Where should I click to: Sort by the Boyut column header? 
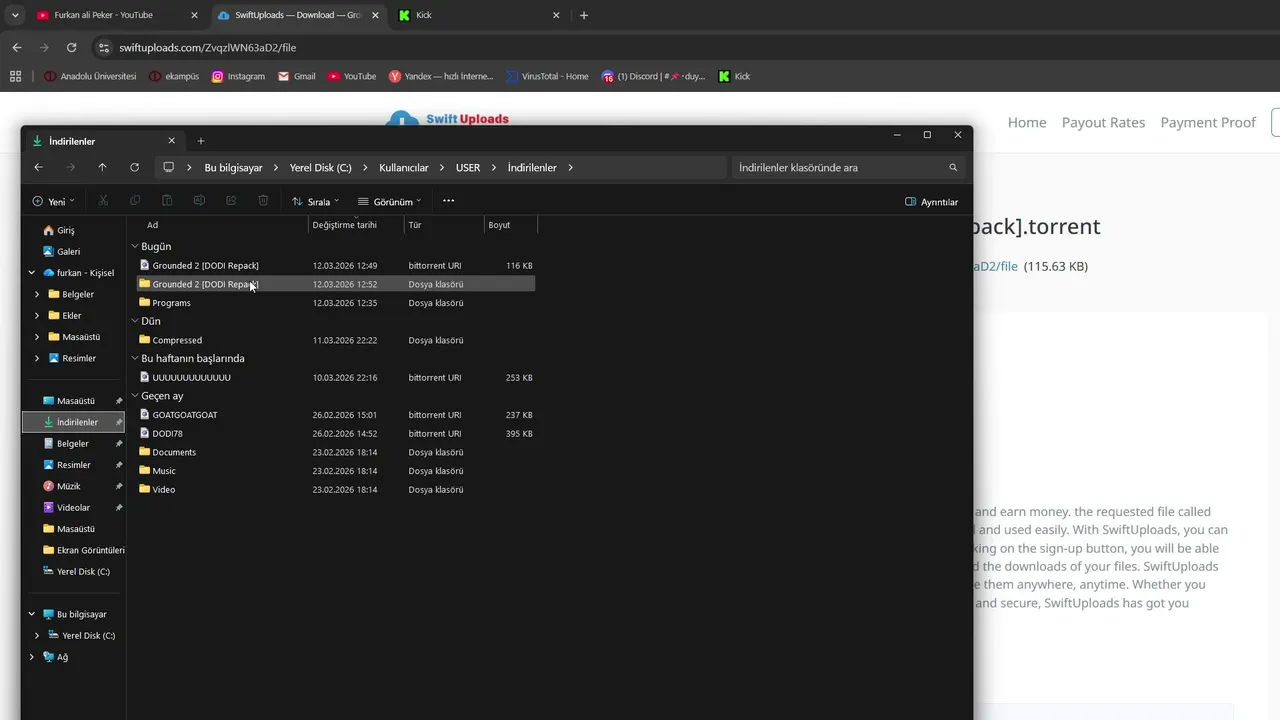(510, 225)
